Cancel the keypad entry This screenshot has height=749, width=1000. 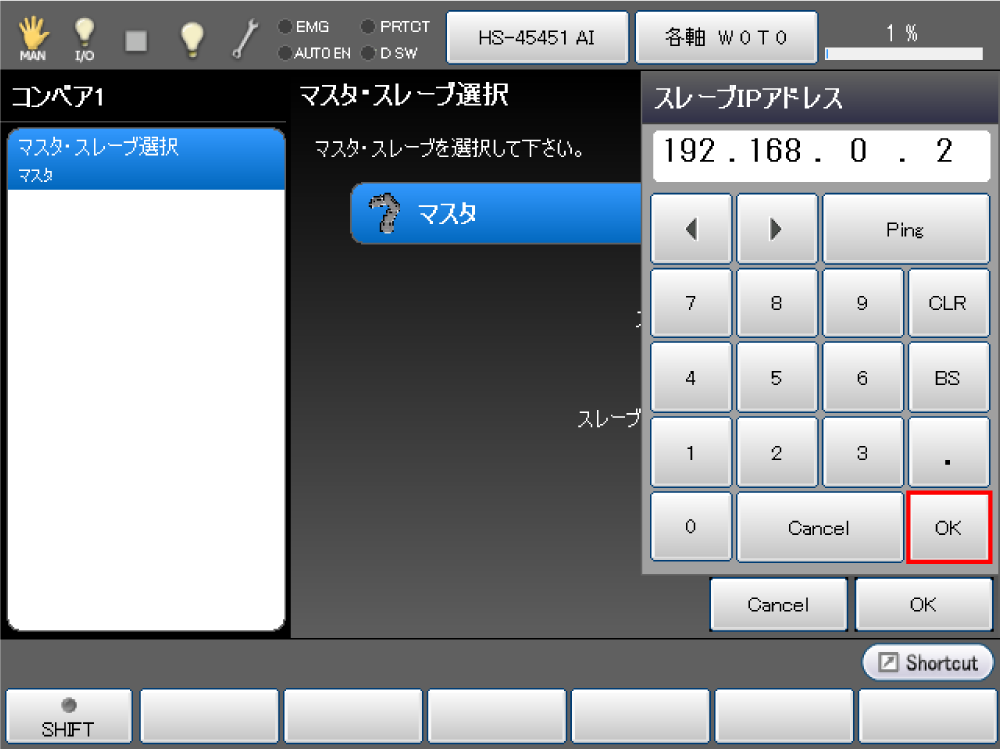(819, 528)
